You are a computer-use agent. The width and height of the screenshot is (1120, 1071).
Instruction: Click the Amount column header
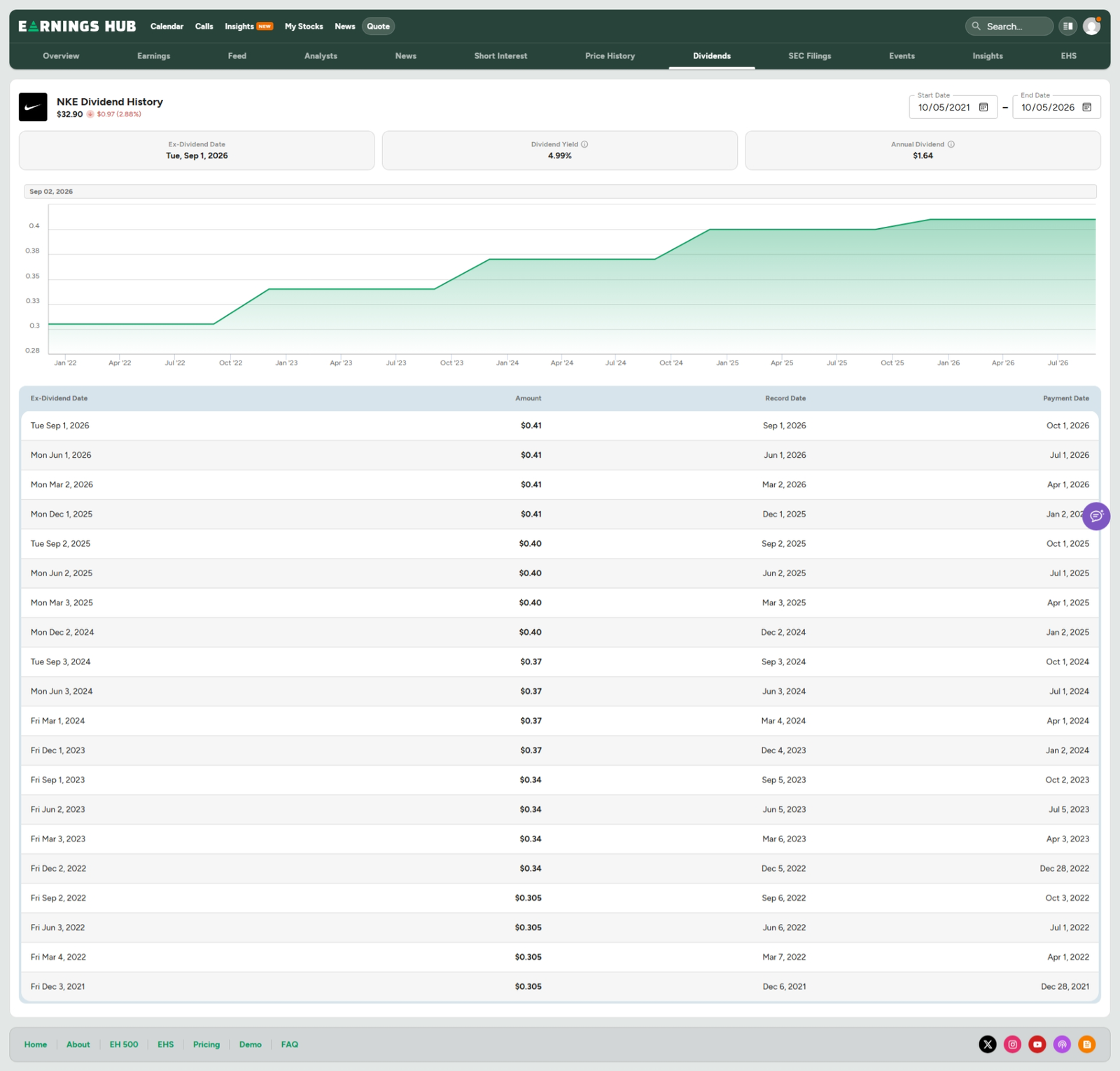[528, 398]
